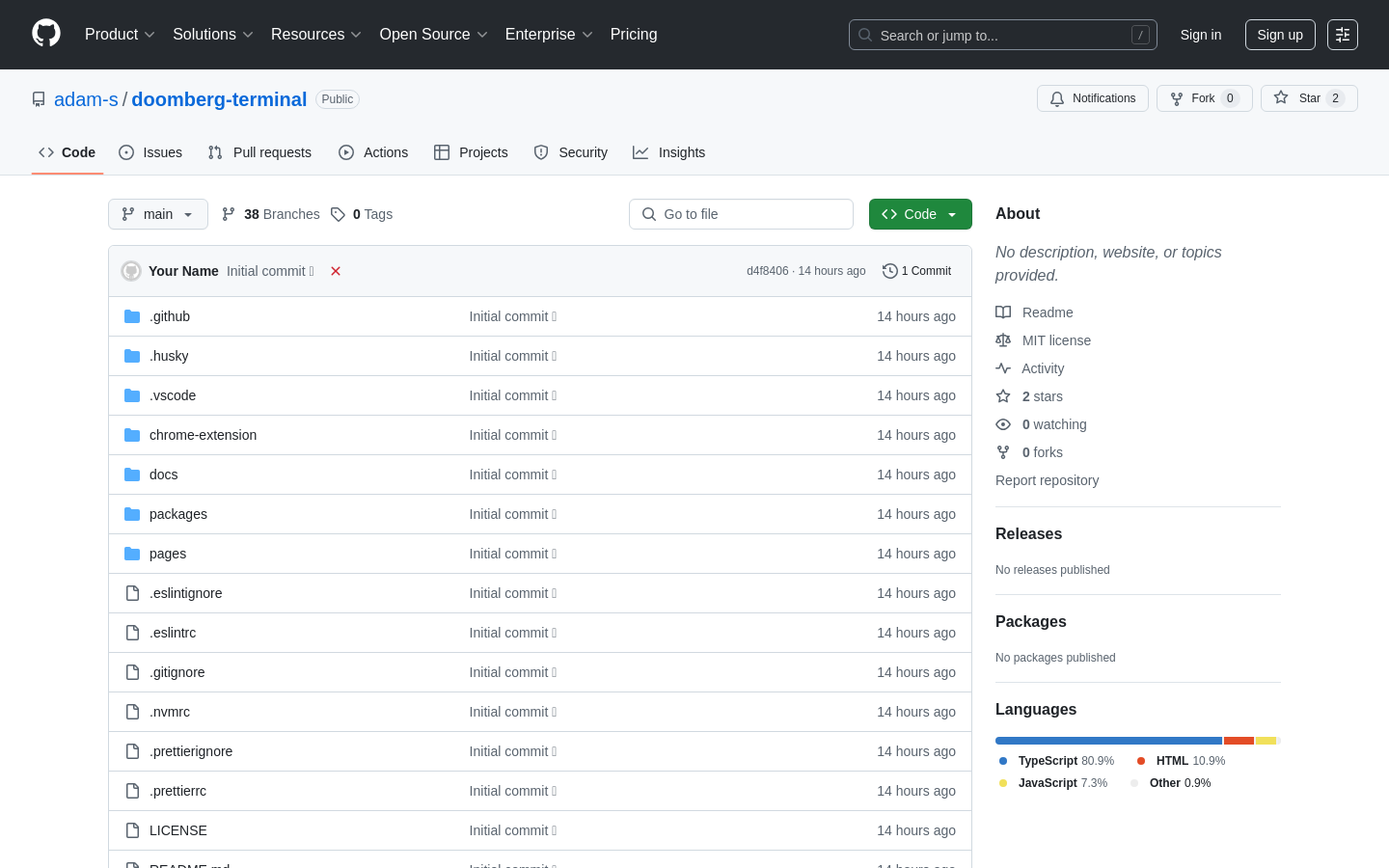Viewport: 1389px width, 868px height.
Task: Open the .eslintrc file
Action: 173,633
